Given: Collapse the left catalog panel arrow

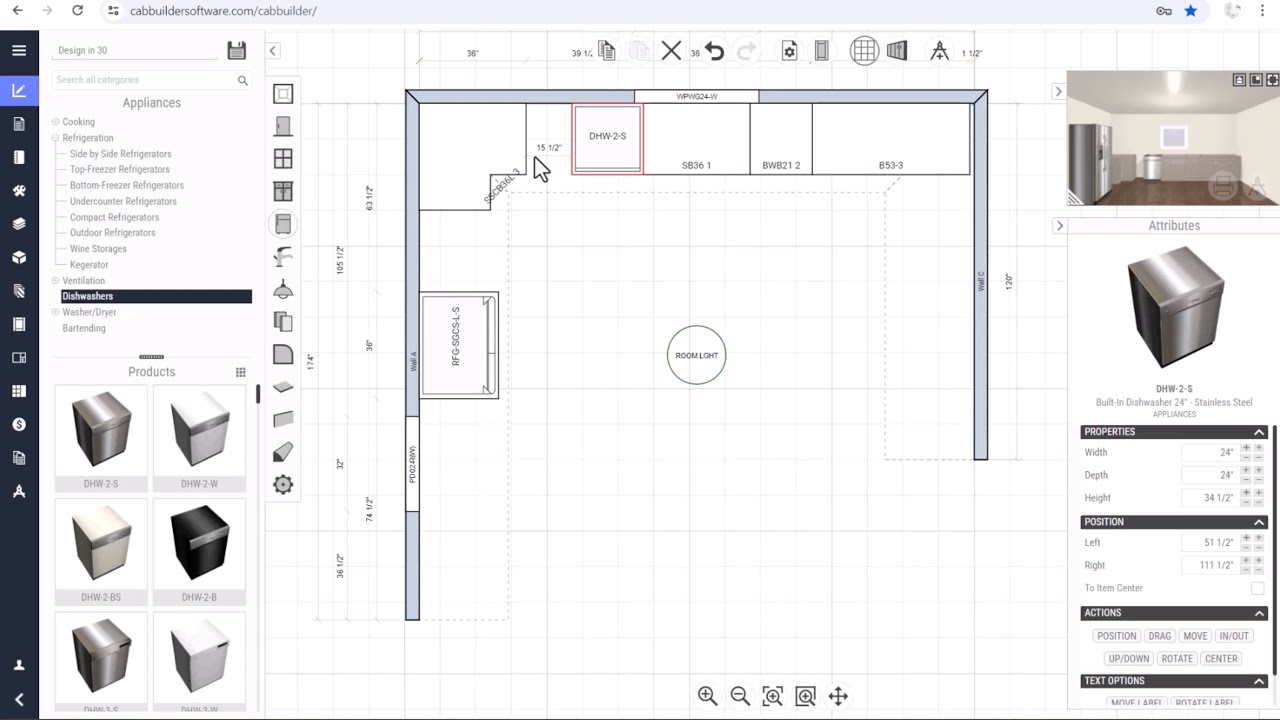Looking at the screenshot, I should click(x=272, y=51).
